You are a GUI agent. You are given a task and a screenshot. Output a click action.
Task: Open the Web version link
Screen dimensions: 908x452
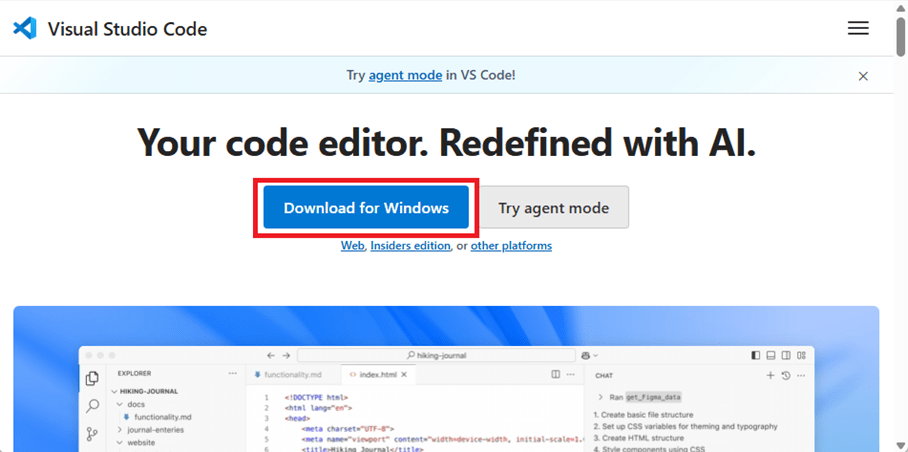click(352, 246)
